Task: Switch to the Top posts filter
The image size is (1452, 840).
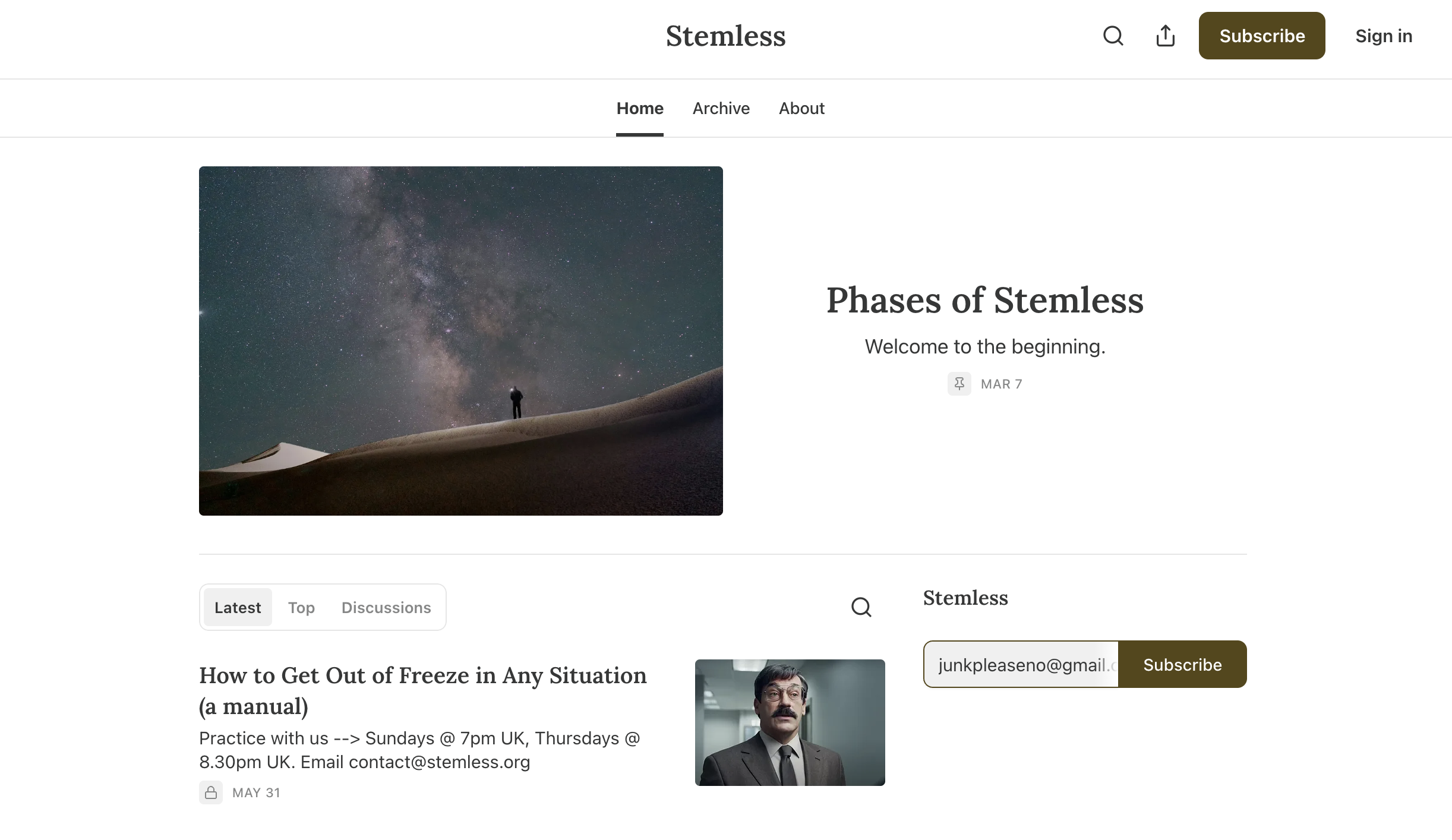Action: [x=301, y=607]
